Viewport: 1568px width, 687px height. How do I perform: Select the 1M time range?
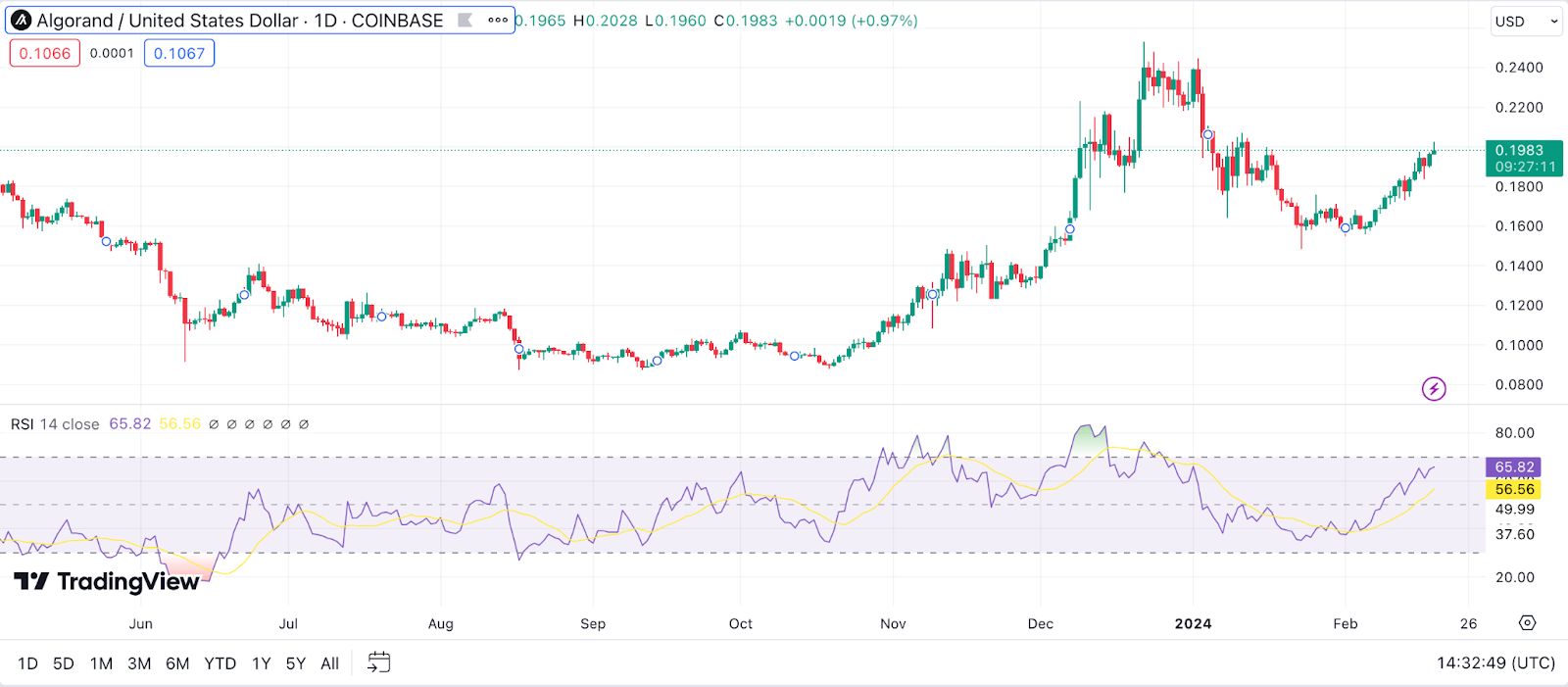(101, 663)
